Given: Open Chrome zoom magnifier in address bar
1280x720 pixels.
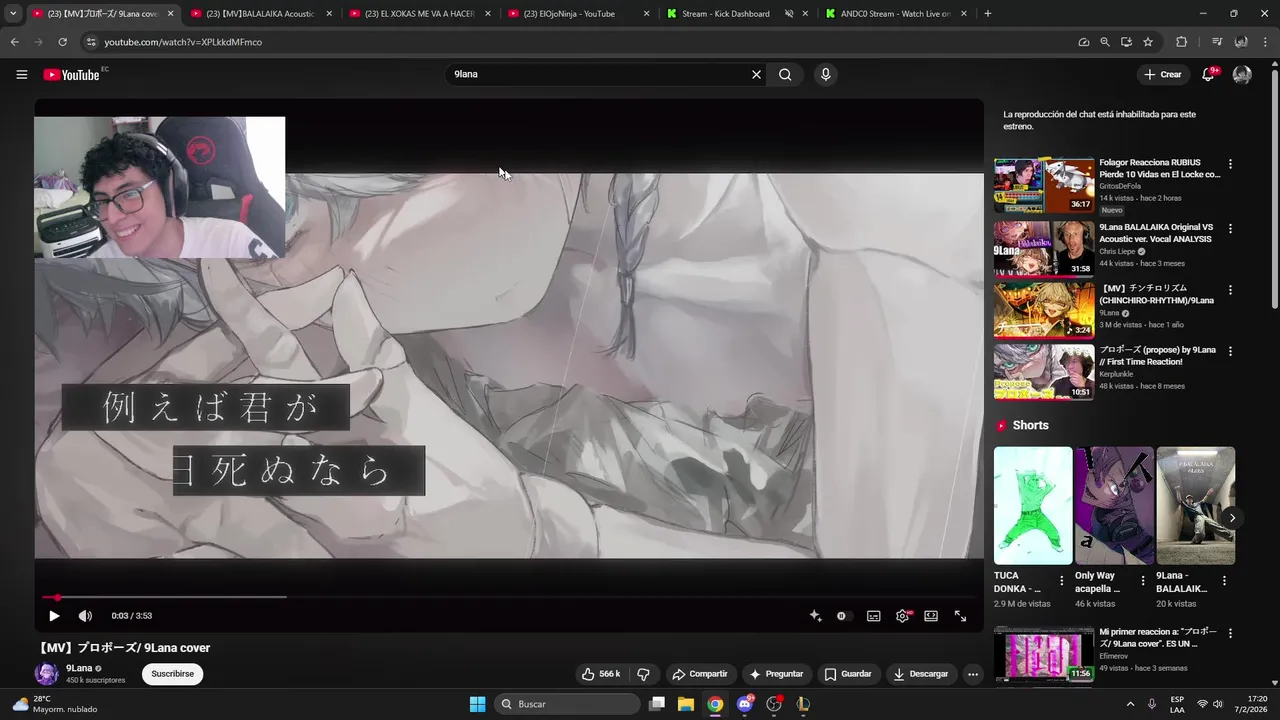Looking at the screenshot, I should click(1105, 42).
